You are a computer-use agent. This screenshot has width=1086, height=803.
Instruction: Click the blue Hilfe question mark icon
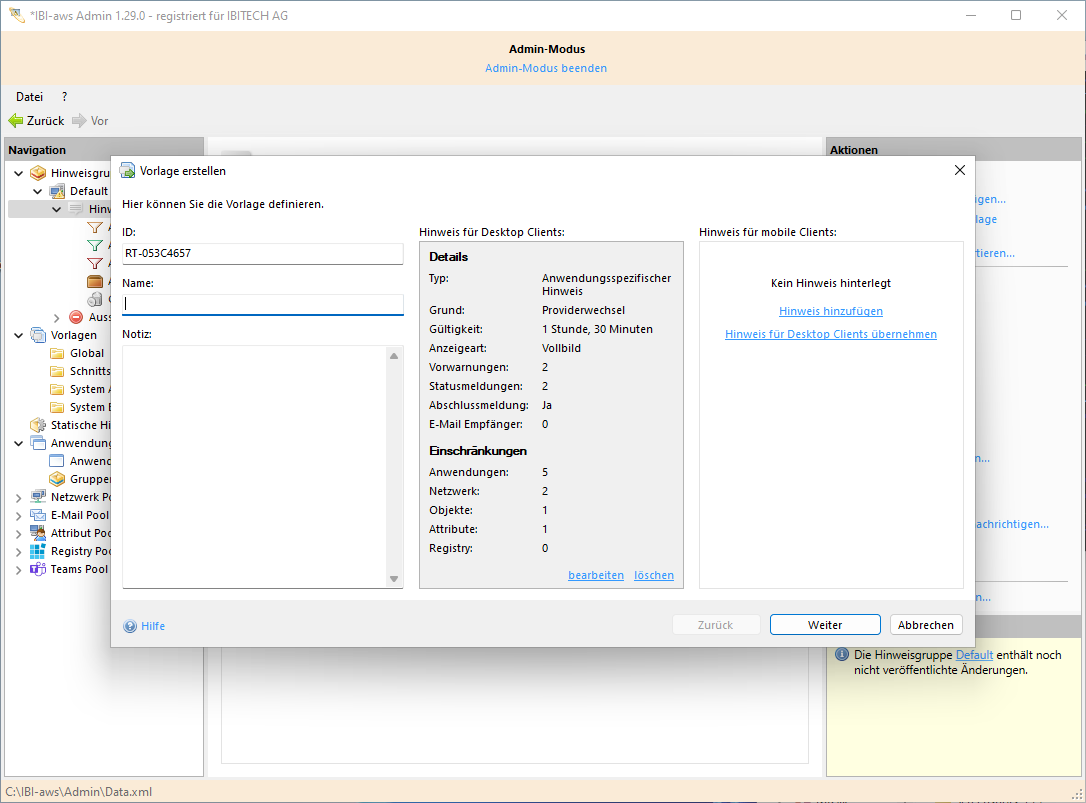(x=130, y=626)
